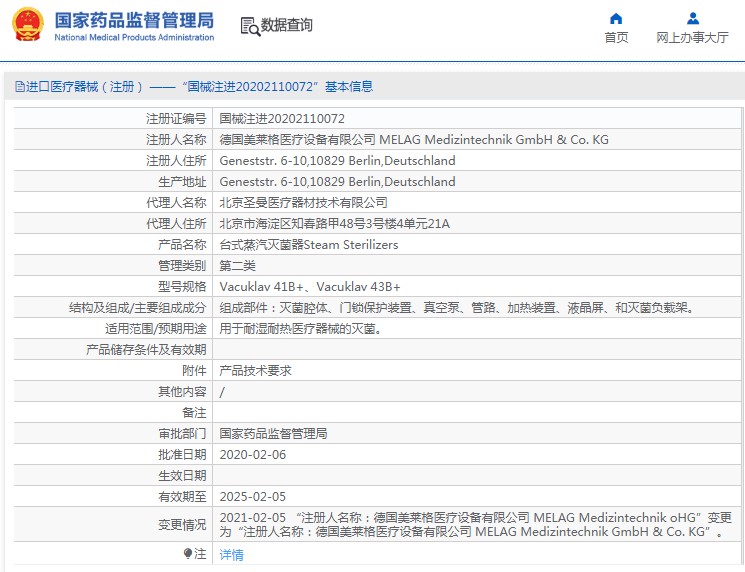This screenshot has width=745, height=572.
Task: Click the 产品名称 label
Action: (182, 245)
